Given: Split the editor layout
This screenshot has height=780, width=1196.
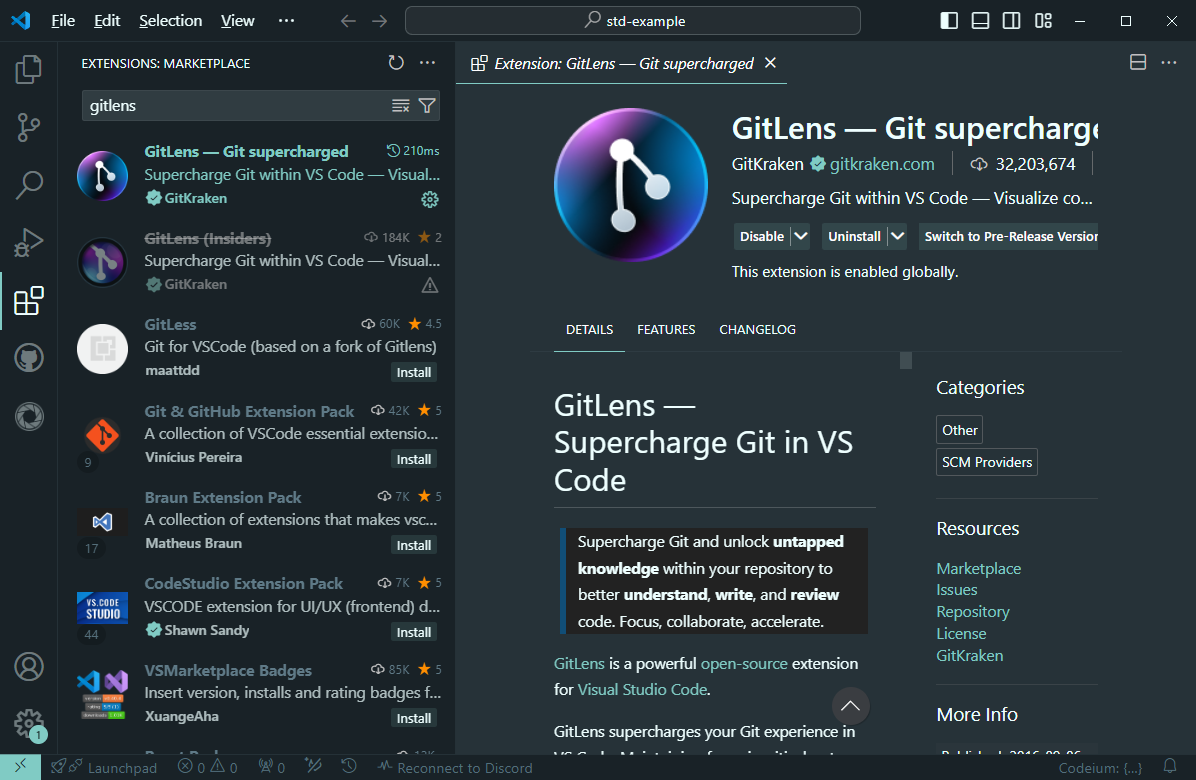Looking at the screenshot, I should pyautogui.click(x=1138, y=63).
